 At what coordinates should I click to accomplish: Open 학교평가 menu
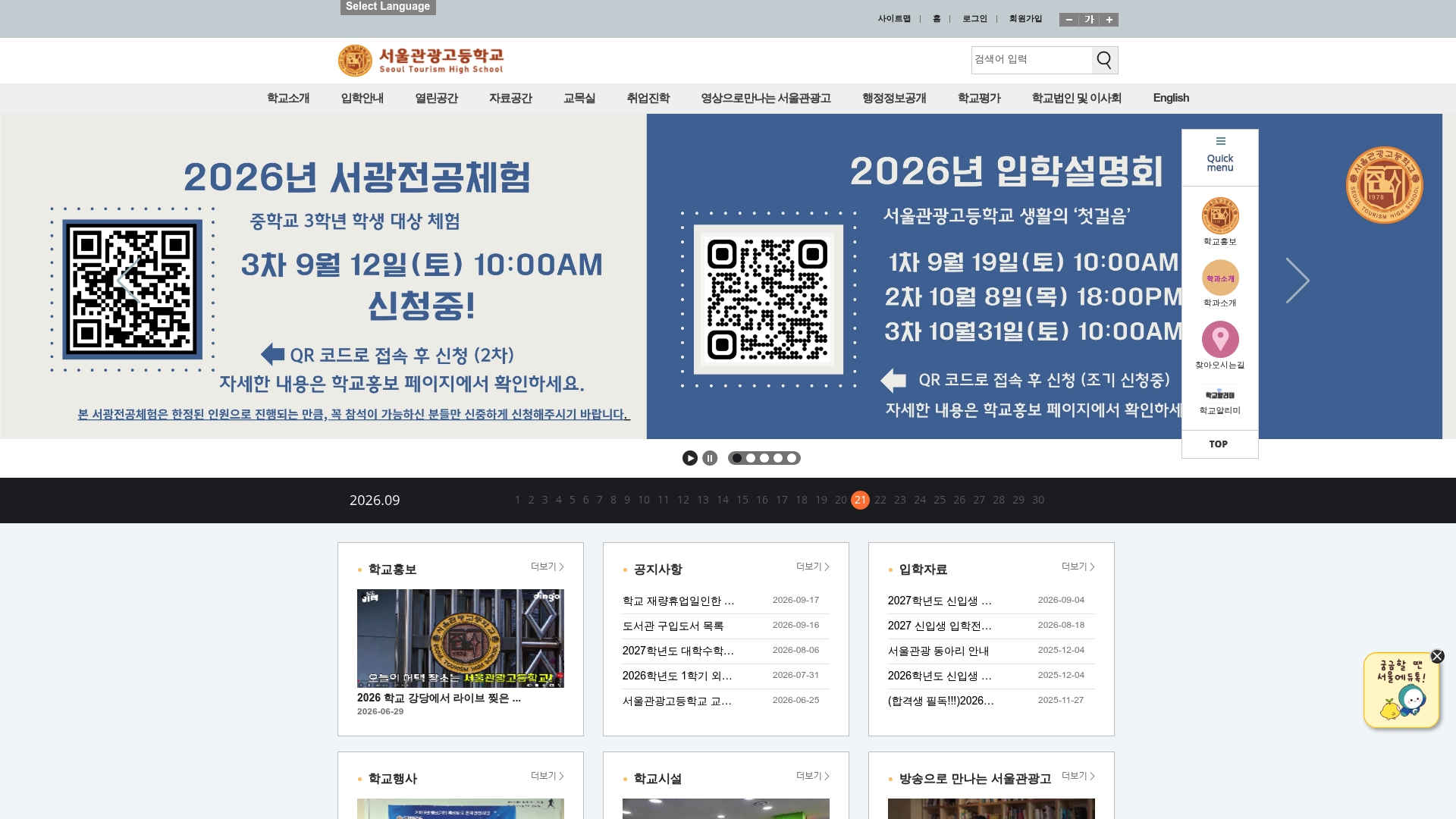tap(979, 98)
